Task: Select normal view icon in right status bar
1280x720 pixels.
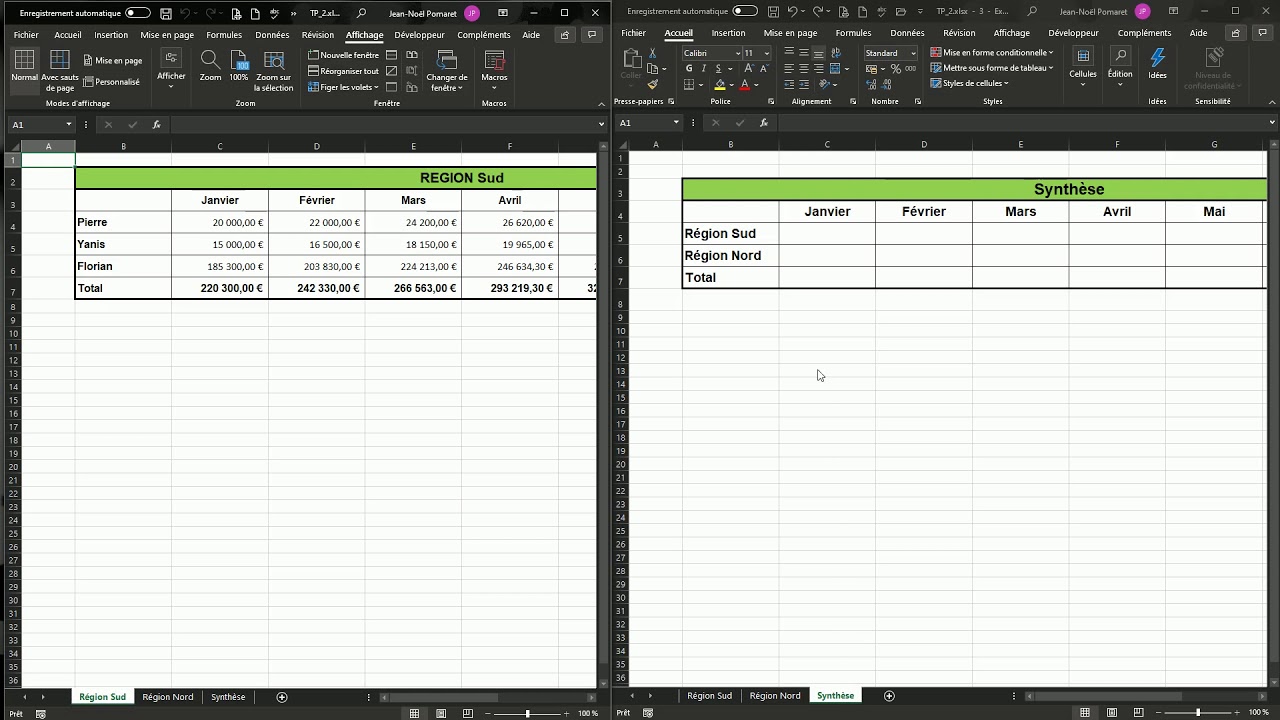Action: coord(1085,712)
